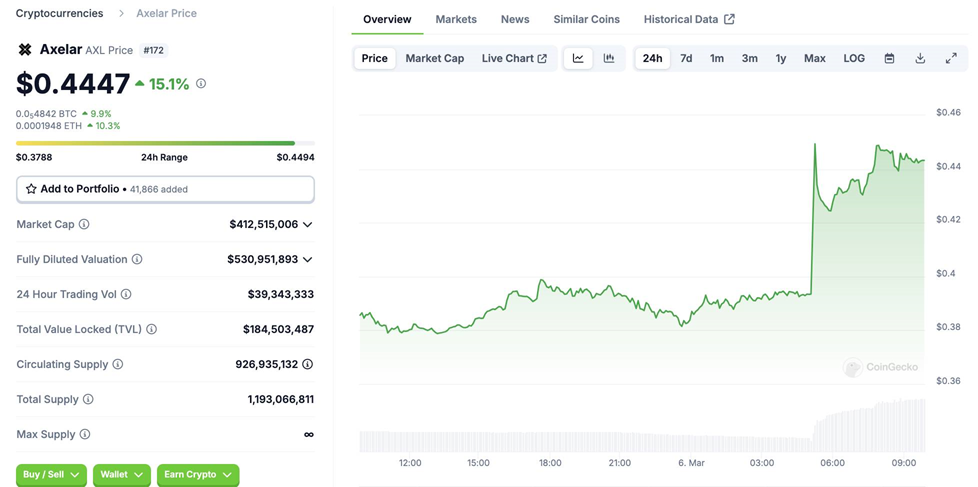Select the Max time range
978x487 pixels.
pyautogui.click(x=815, y=58)
